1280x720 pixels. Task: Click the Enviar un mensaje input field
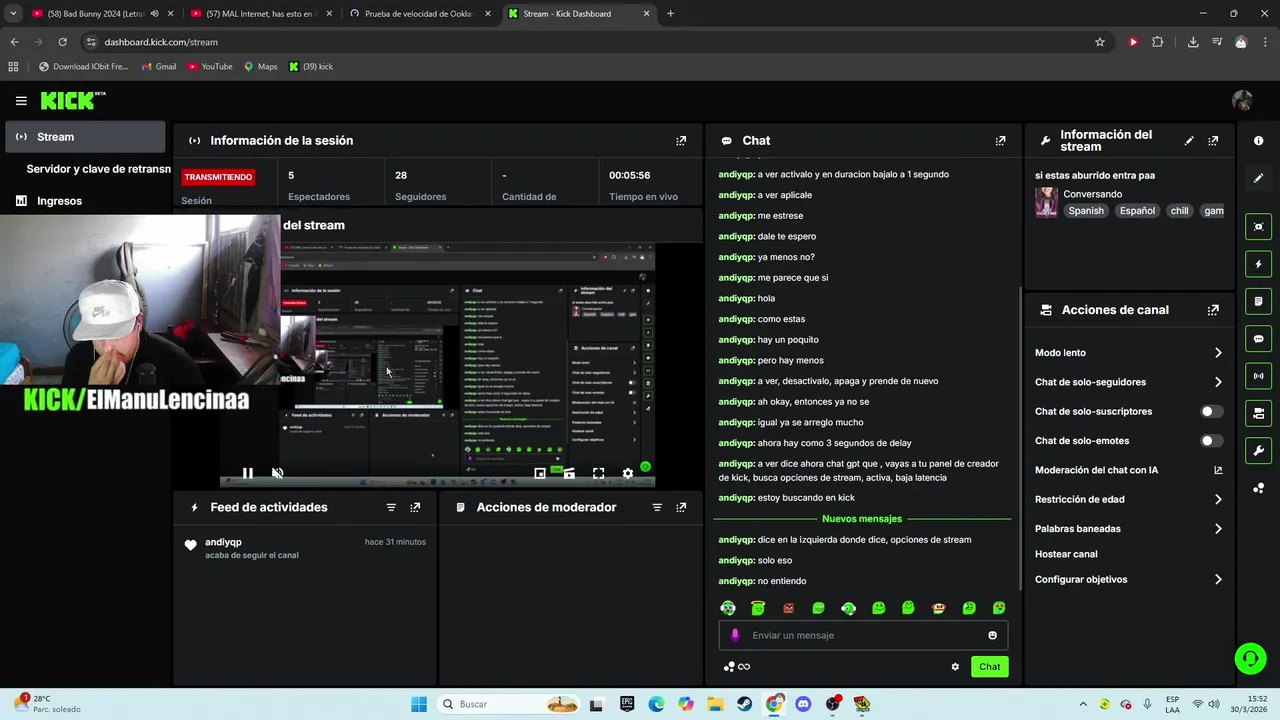(x=863, y=635)
